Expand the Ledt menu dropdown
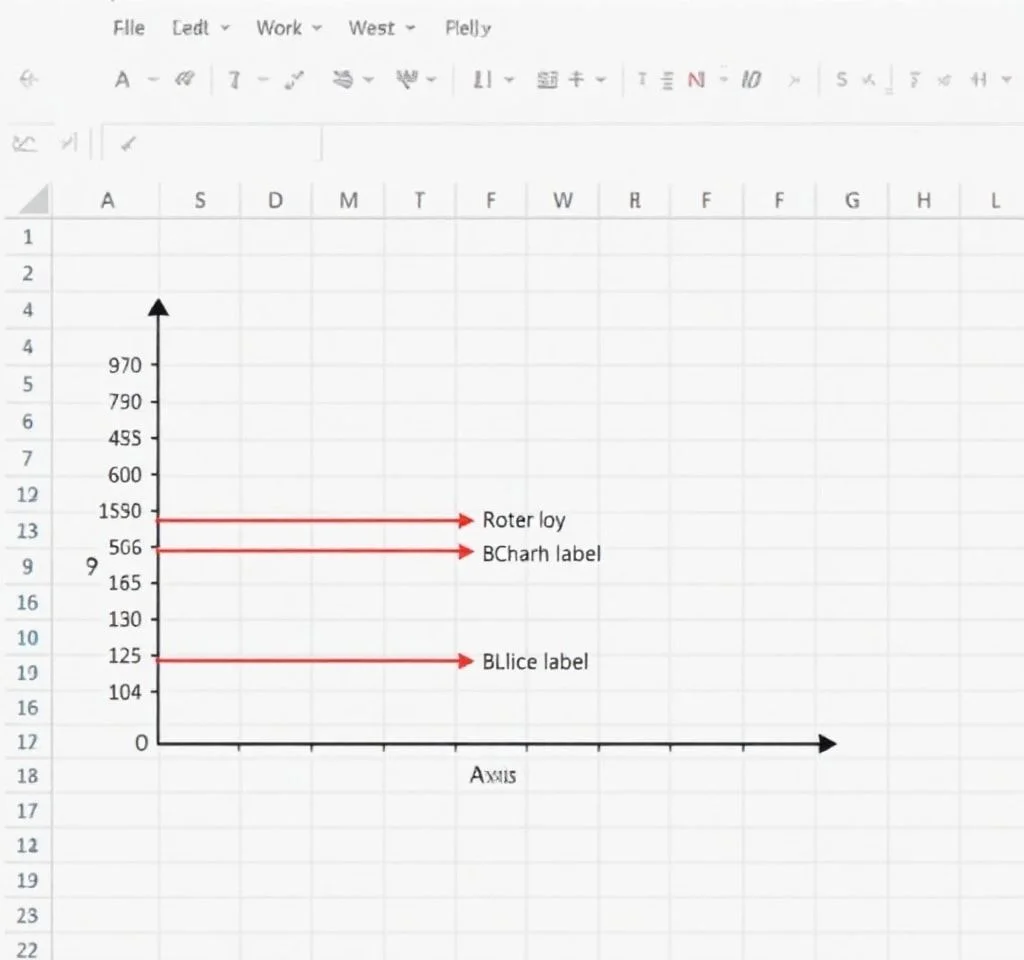 tap(200, 28)
